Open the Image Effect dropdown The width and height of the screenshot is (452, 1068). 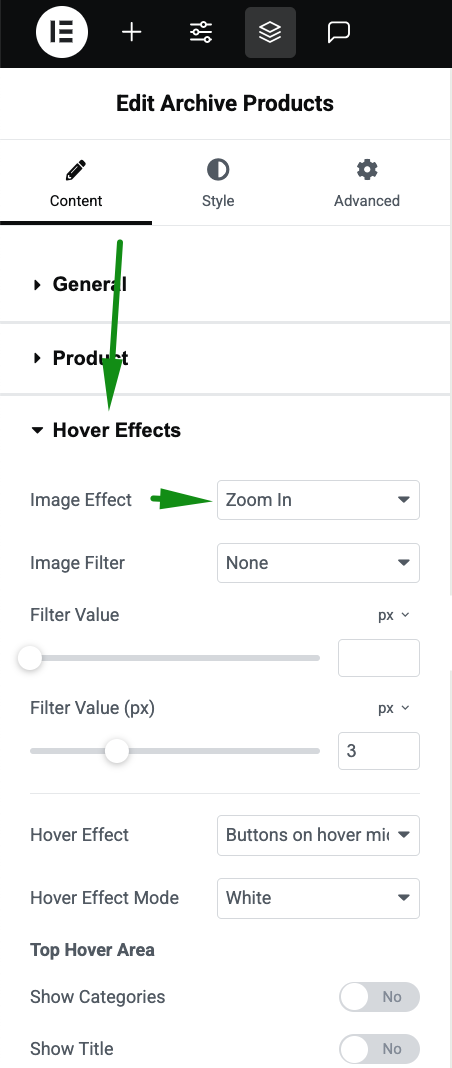[x=318, y=500]
